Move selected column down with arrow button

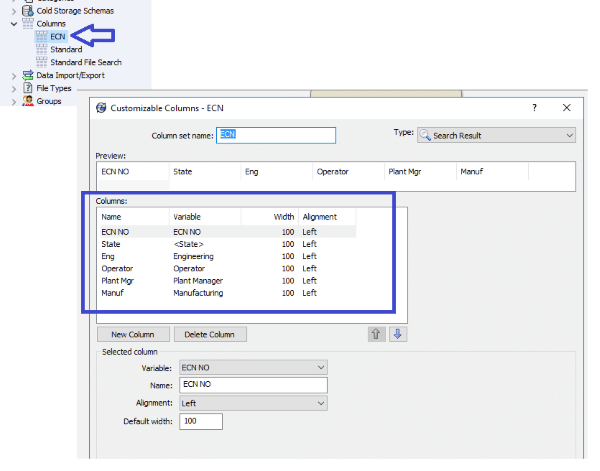click(x=398, y=334)
